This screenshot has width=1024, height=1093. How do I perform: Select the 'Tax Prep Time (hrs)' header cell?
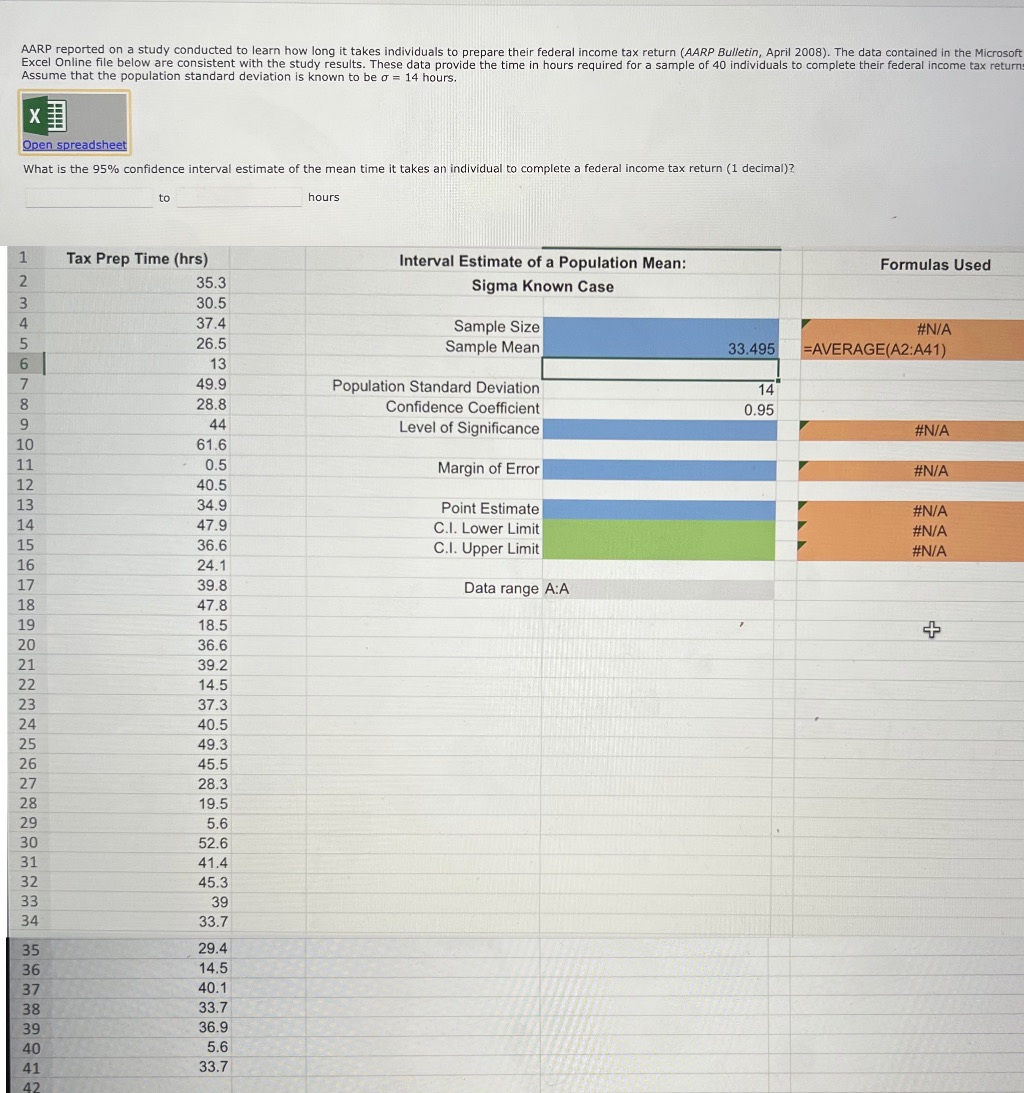pos(137,259)
